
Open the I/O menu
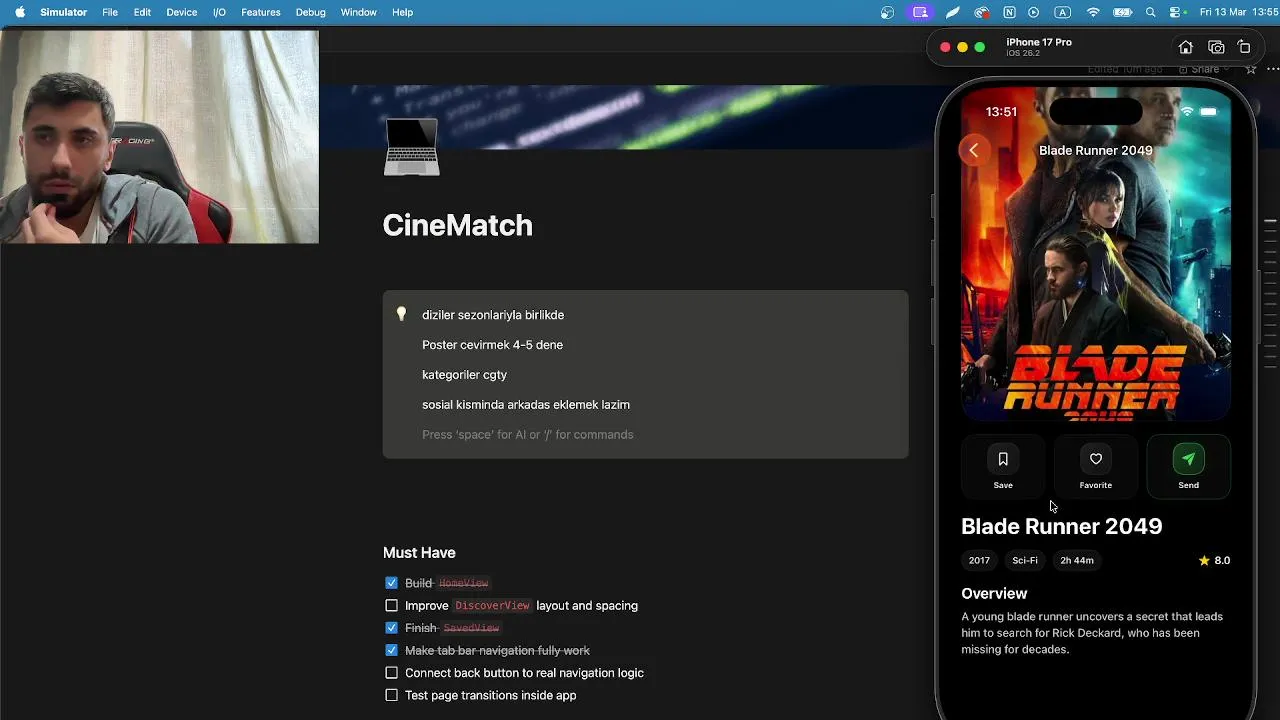point(219,12)
